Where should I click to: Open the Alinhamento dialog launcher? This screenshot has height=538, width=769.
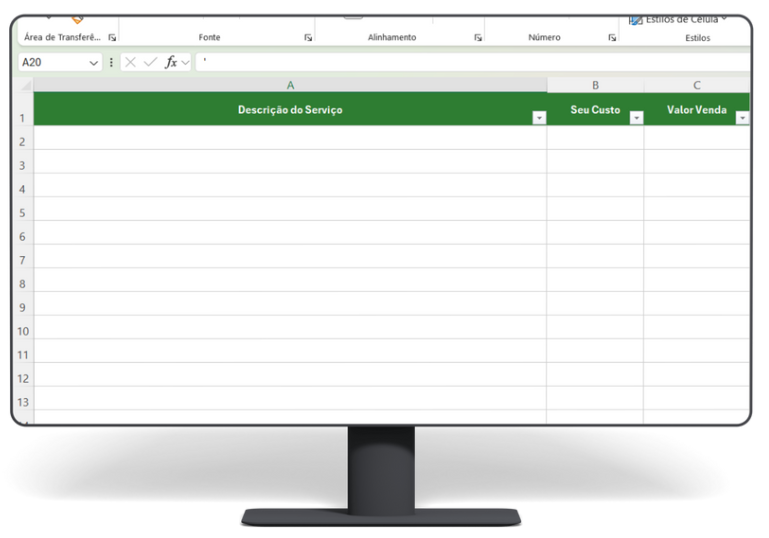pos(478,38)
